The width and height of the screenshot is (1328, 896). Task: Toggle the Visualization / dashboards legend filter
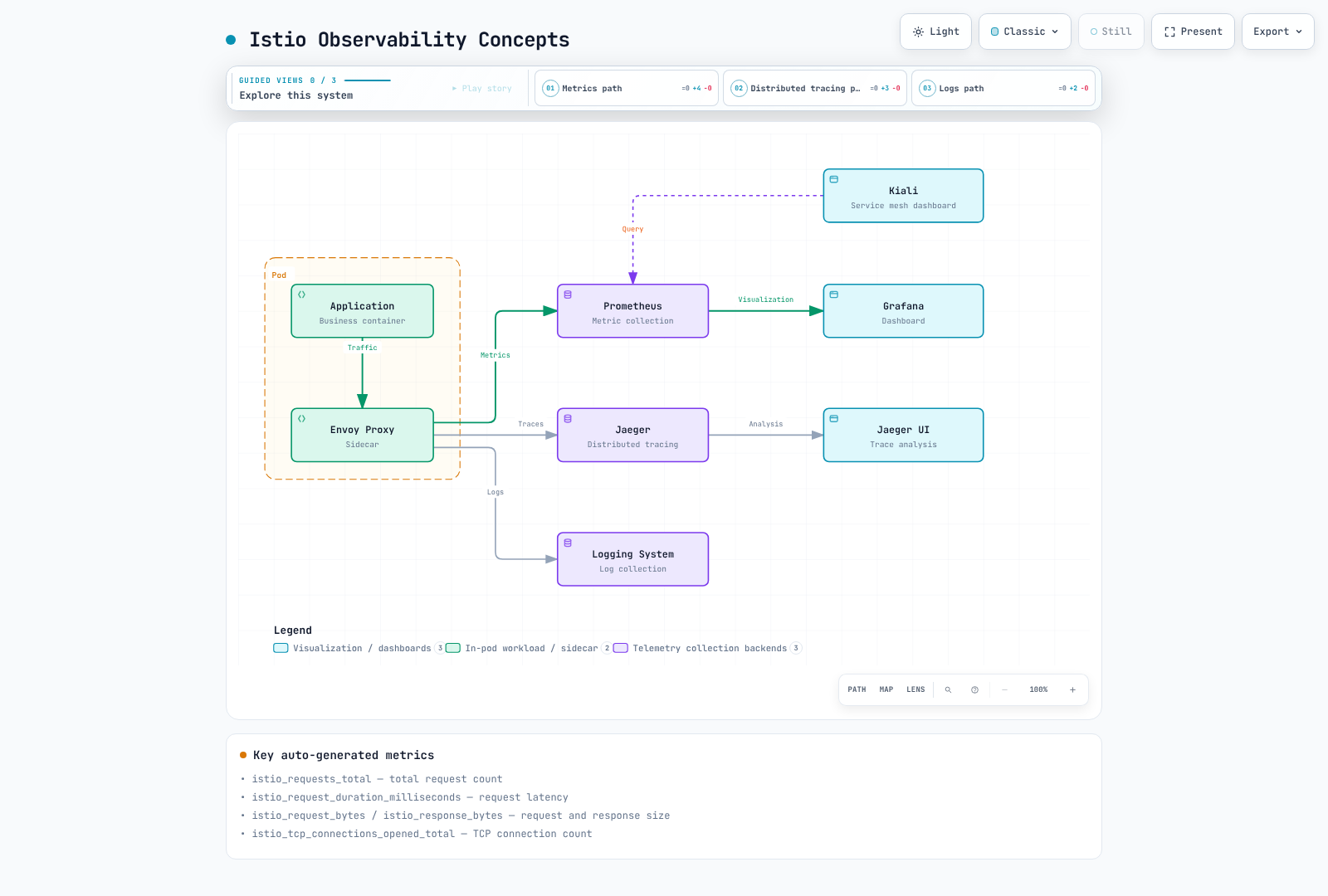359,648
